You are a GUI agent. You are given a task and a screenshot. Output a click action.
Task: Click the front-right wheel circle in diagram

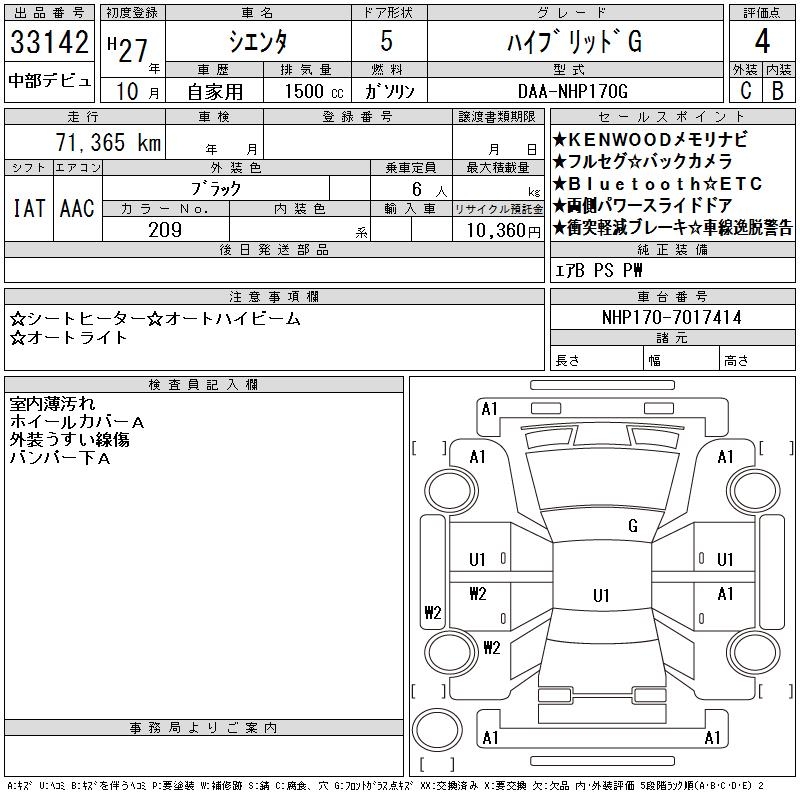point(753,491)
